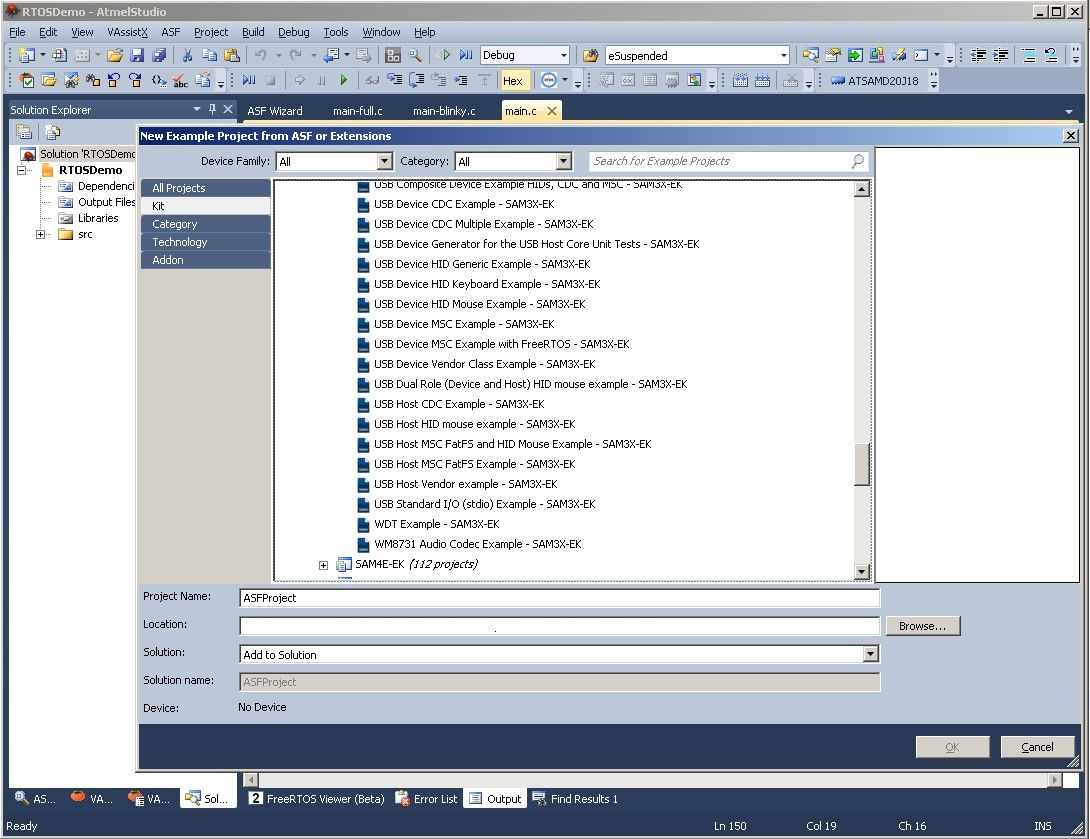Click the Search for Example Projects field
Image resolution: width=1090 pixels, height=839 pixels.
tap(719, 161)
